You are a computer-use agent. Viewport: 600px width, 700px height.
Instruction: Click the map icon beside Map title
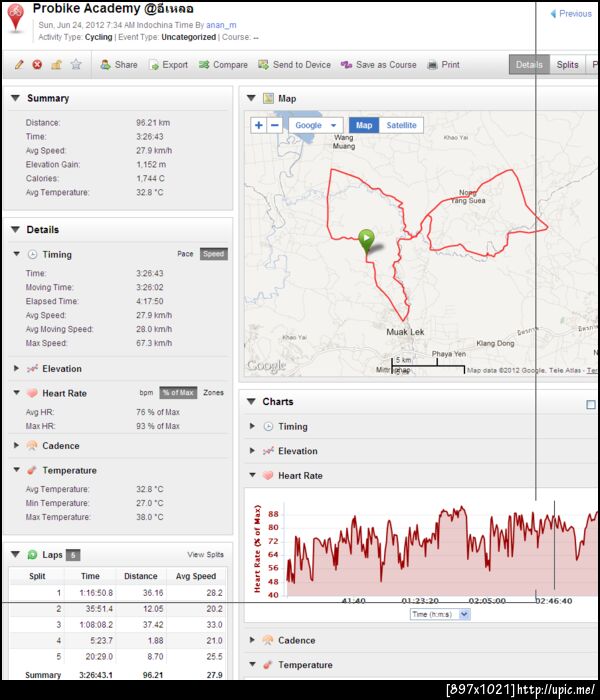[268, 98]
